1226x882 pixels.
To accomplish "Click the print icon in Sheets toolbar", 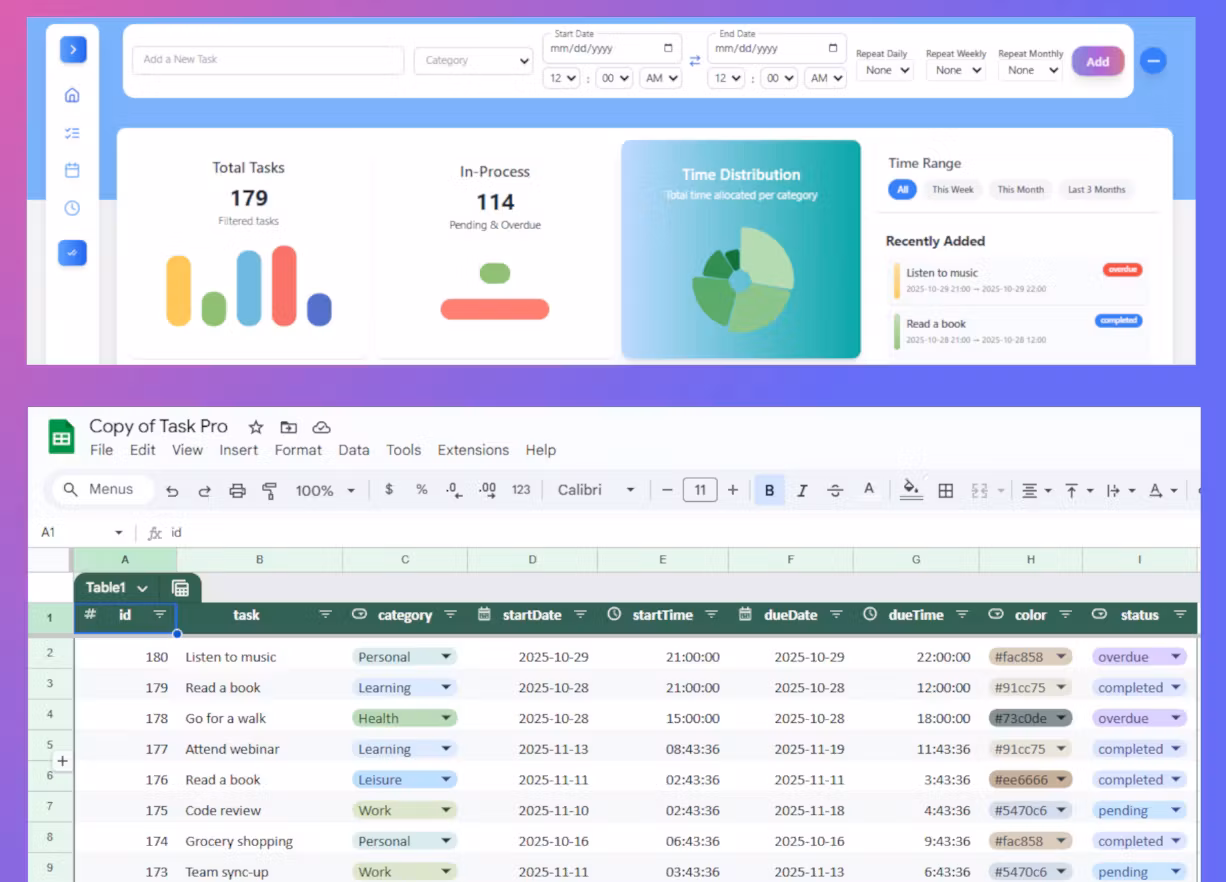I will tap(237, 490).
